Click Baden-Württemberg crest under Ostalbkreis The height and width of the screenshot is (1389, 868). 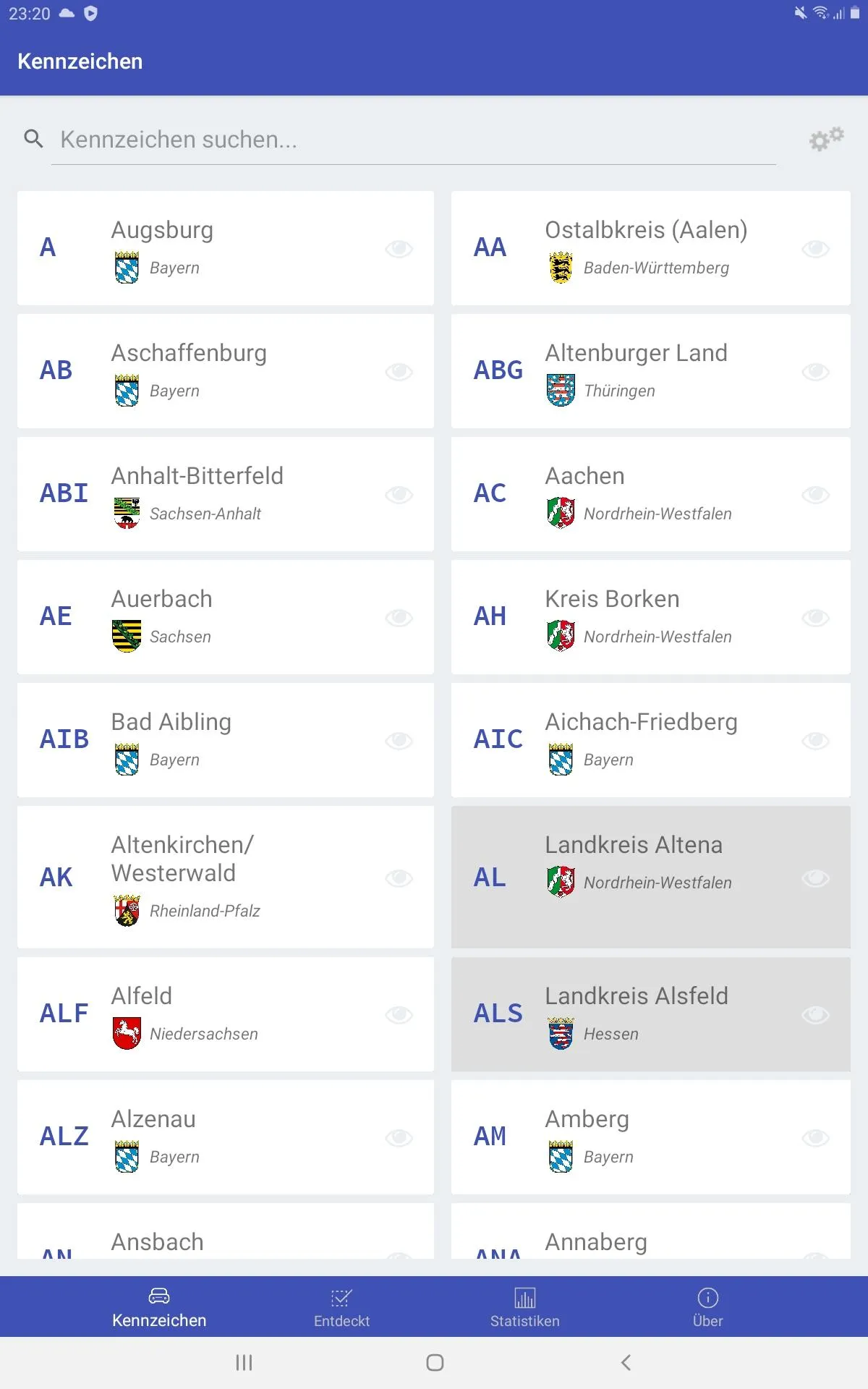point(561,268)
